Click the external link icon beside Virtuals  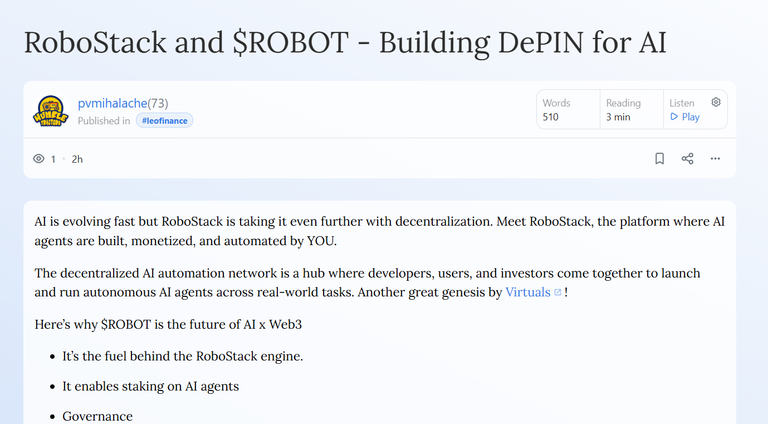tap(557, 292)
